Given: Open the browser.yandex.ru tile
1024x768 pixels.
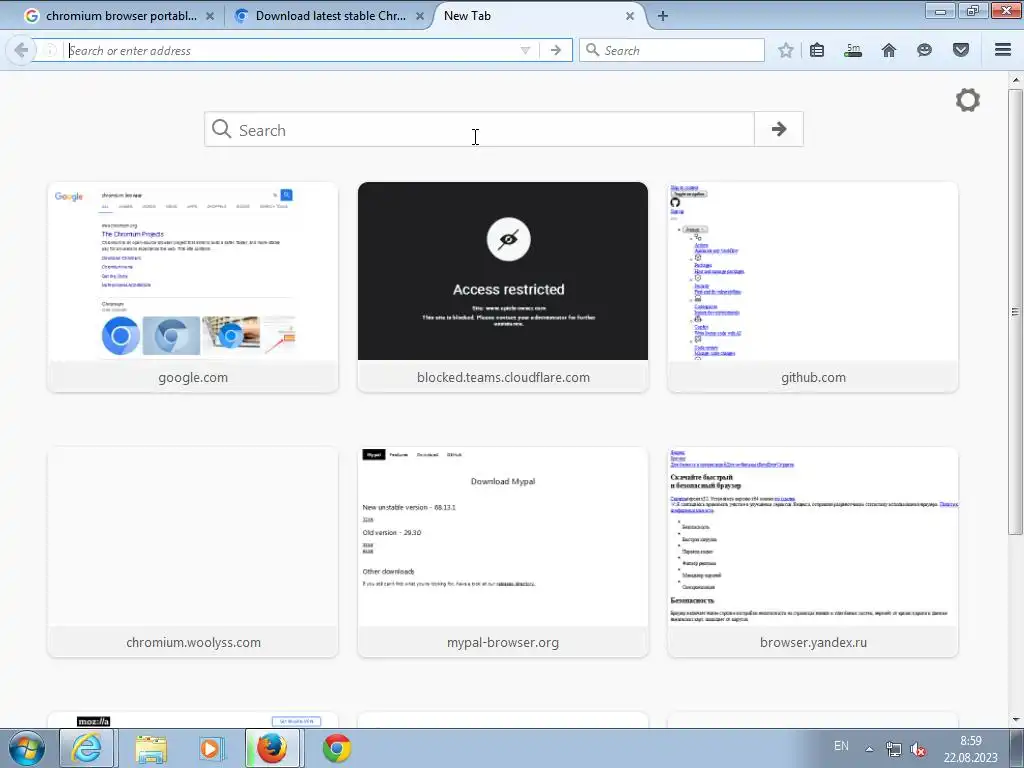Looking at the screenshot, I should [813, 552].
